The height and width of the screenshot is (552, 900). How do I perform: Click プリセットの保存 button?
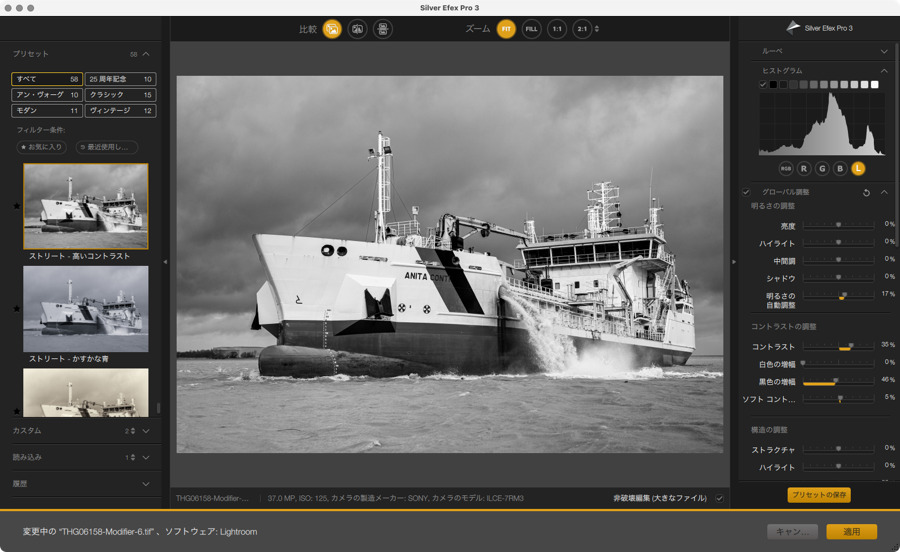819,495
